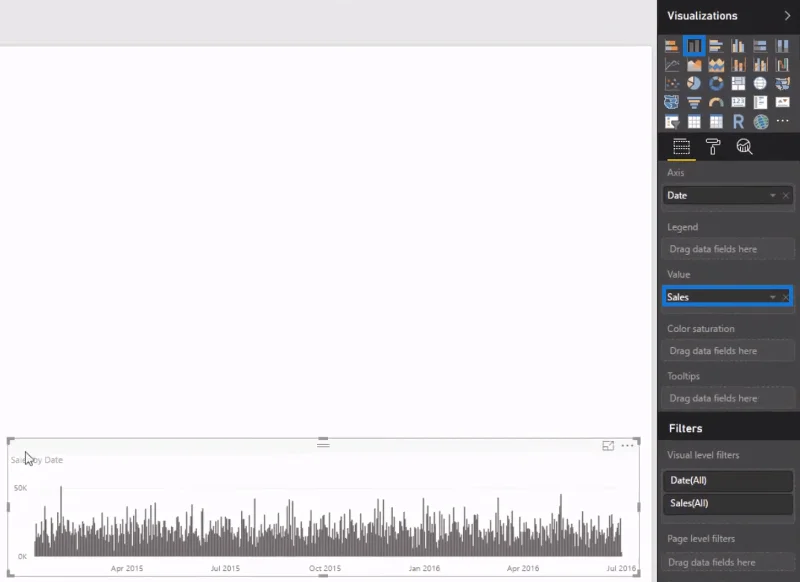Click the Visual level filters label
This screenshot has width=800, height=582.
click(x=703, y=455)
